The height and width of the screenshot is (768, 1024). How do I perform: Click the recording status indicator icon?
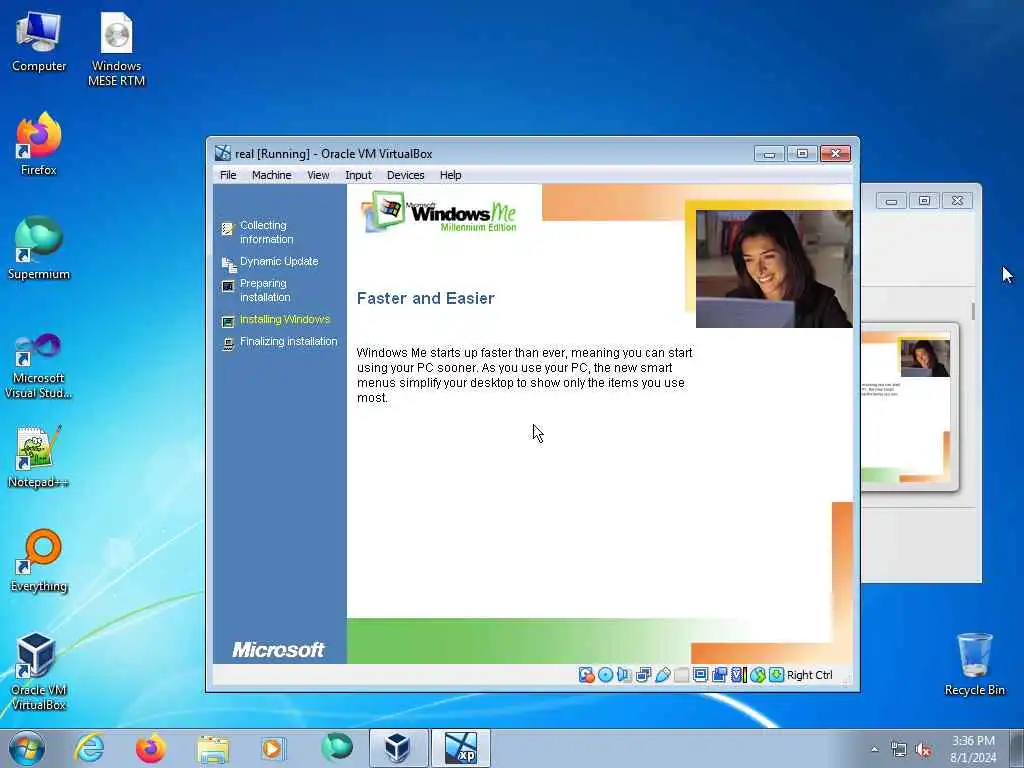719,675
